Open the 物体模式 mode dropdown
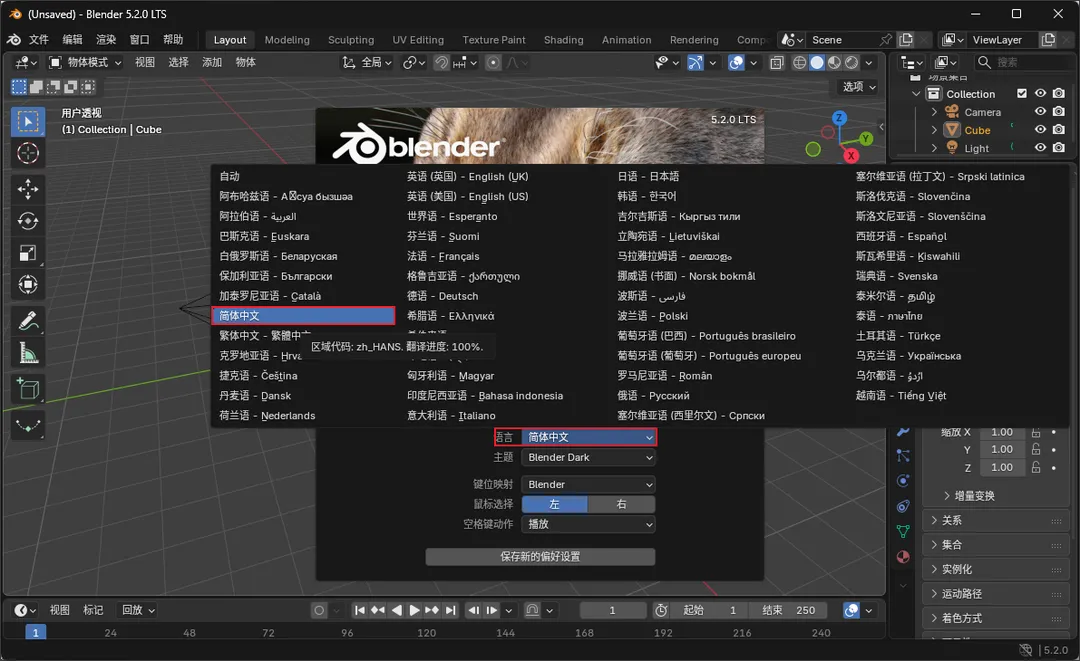The image size is (1080, 661). [85, 63]
